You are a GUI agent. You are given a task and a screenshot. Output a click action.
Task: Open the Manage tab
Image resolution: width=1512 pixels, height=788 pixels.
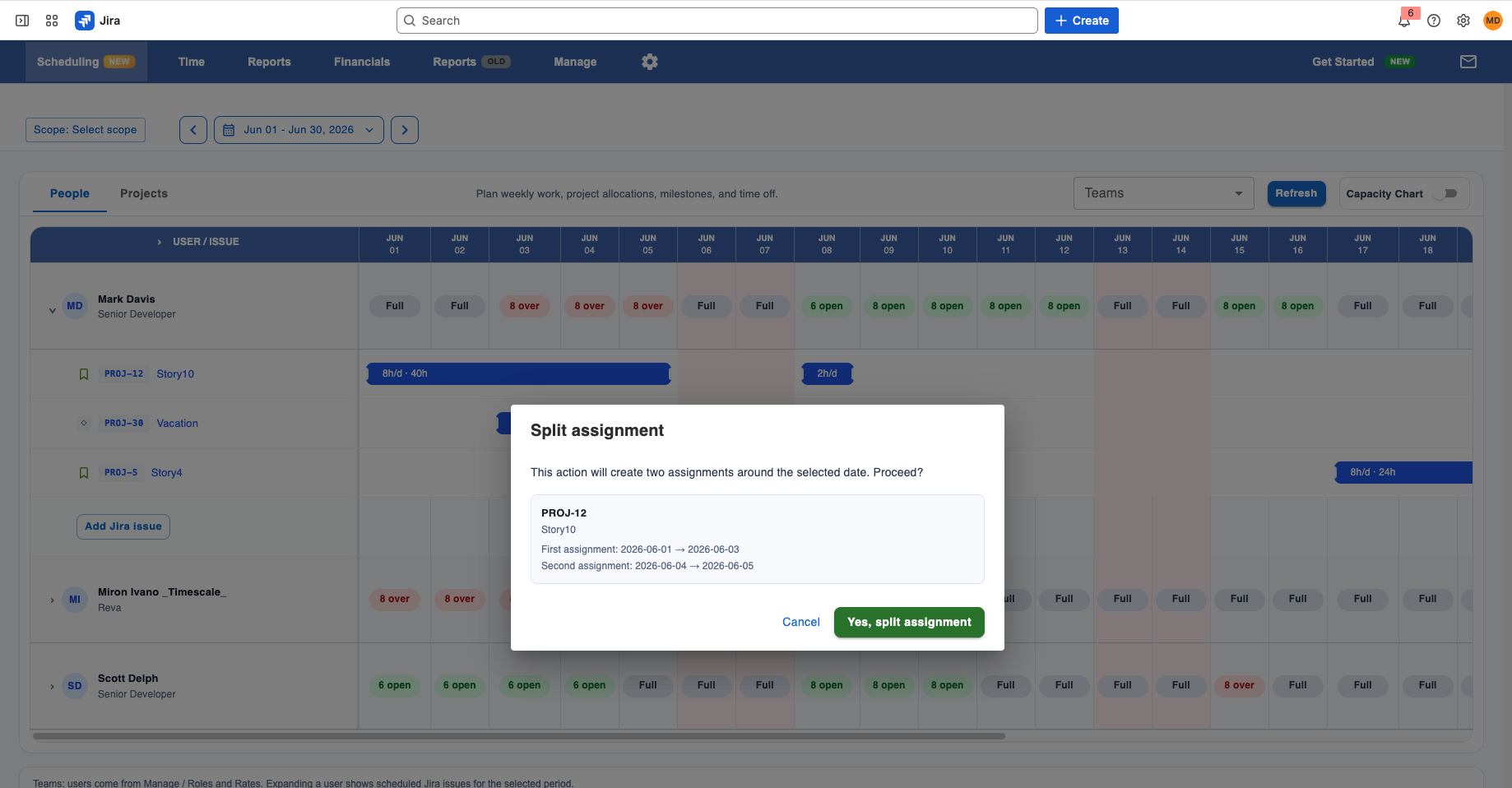tap(575, 62)
